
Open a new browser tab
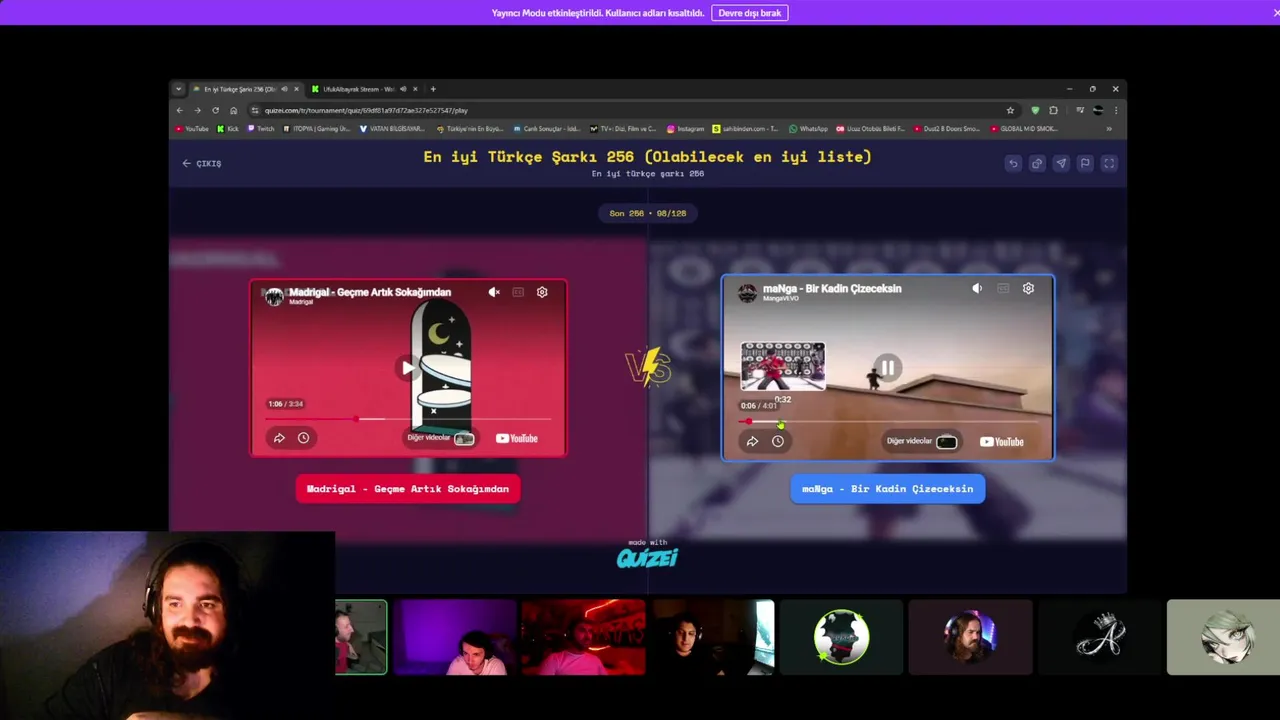point(433,89)
